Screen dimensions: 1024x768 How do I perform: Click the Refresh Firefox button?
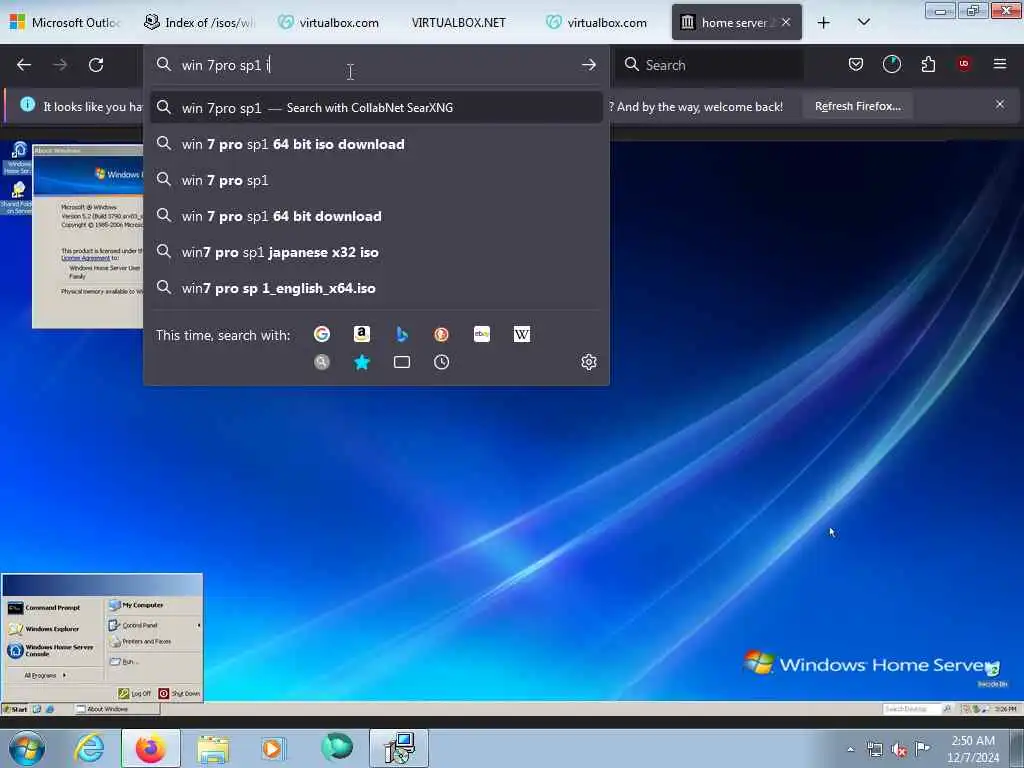(x=857, y=106)
